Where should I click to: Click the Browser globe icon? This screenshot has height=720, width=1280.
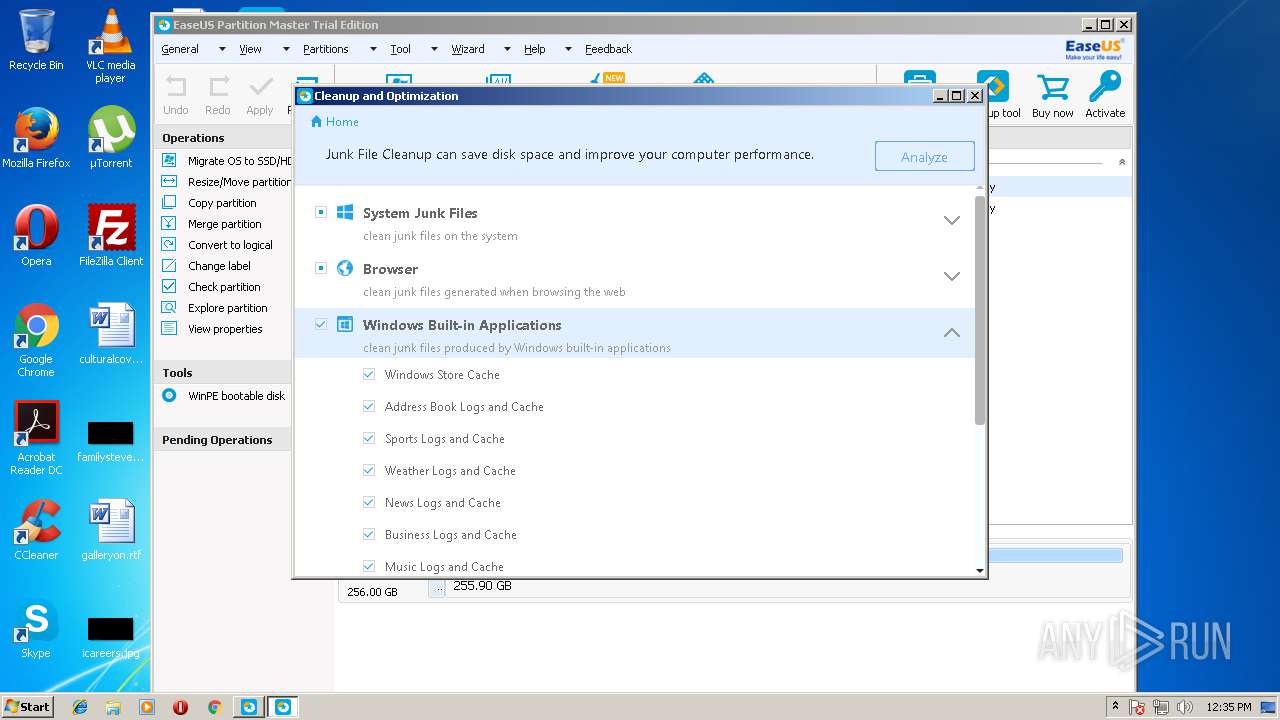coord(345,268)
